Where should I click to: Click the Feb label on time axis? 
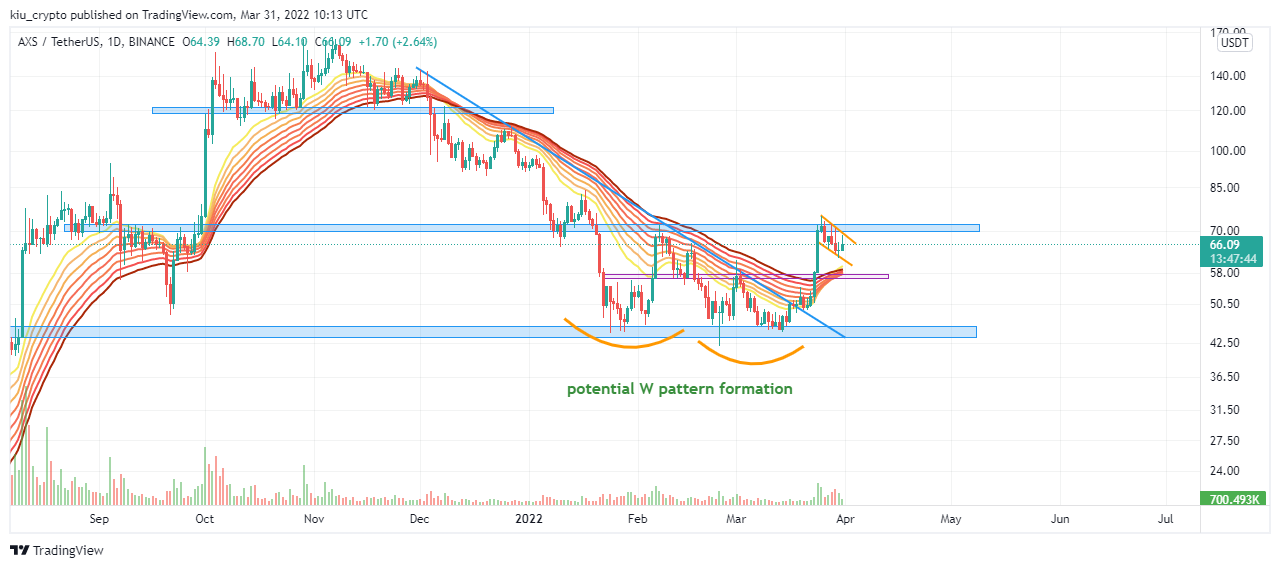(637, 519)
